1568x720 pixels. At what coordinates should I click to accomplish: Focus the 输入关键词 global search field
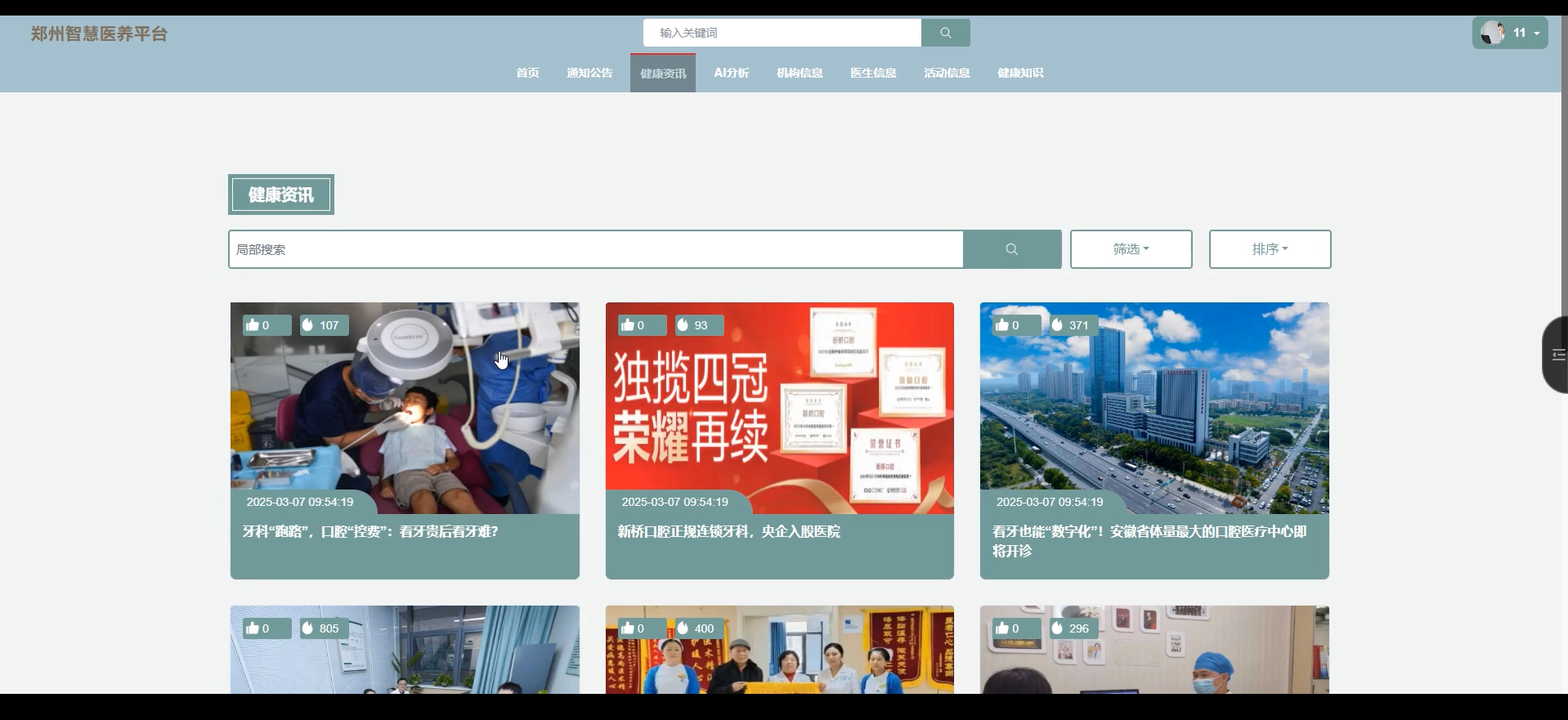tap(782, 33)
